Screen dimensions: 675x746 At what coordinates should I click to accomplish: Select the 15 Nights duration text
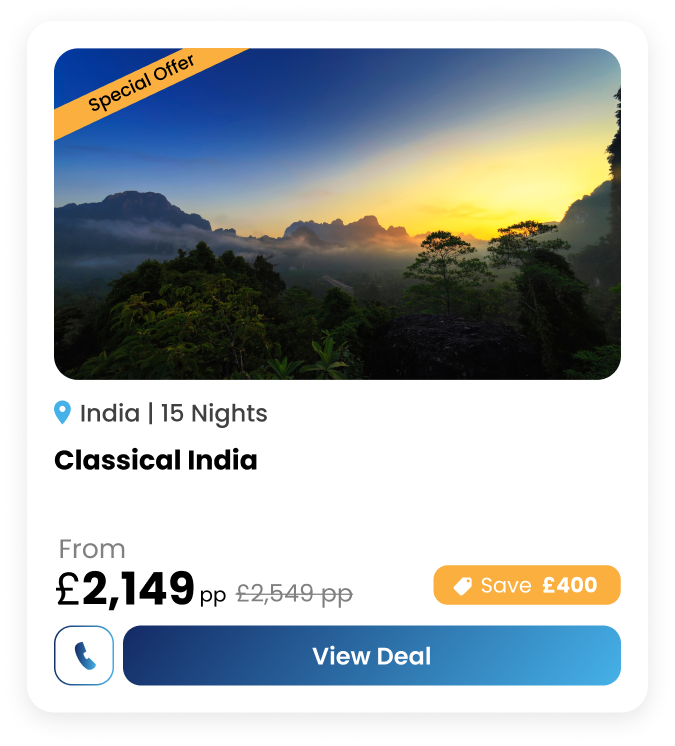214,413
